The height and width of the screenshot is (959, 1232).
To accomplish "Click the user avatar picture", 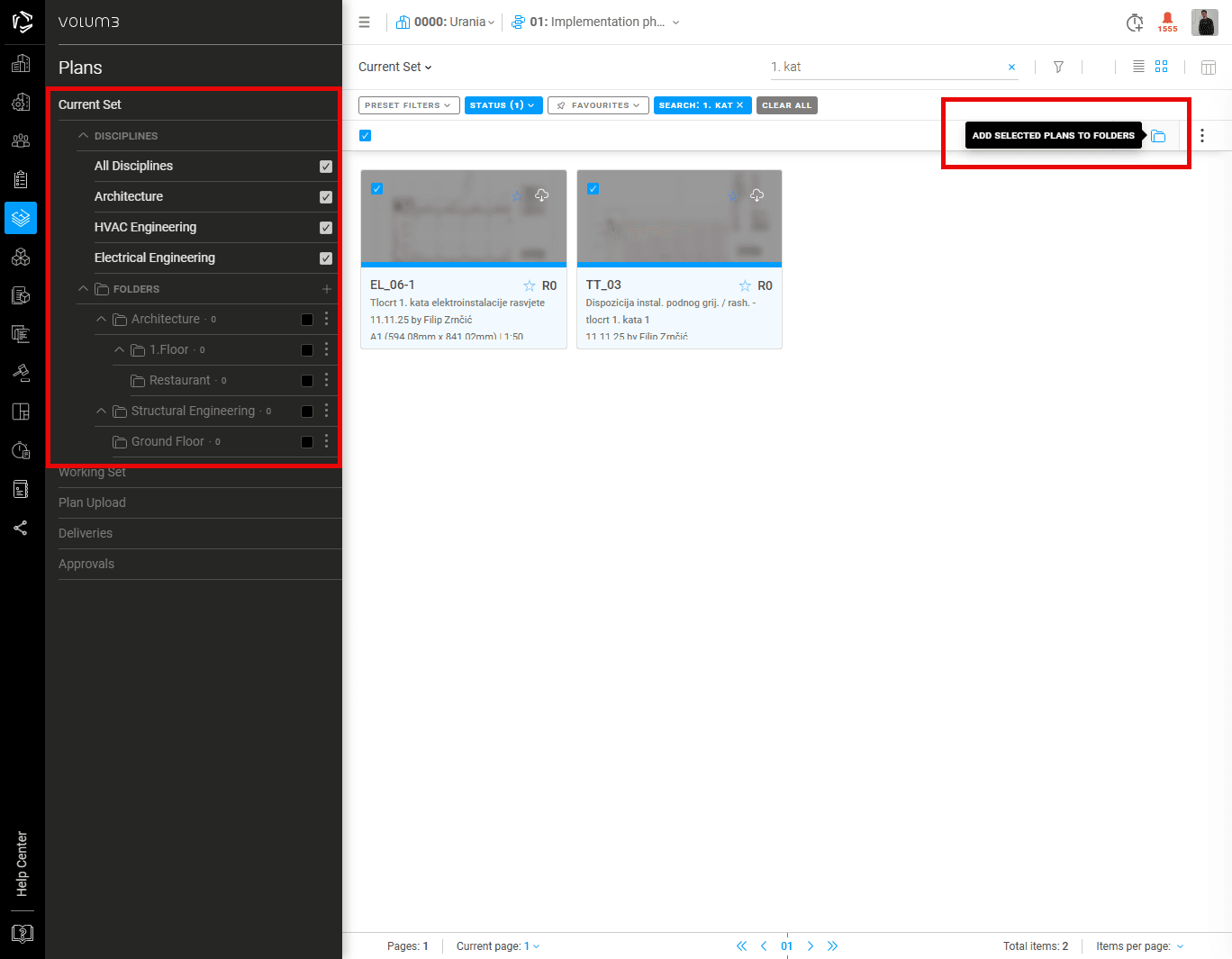I will 1205,23.
